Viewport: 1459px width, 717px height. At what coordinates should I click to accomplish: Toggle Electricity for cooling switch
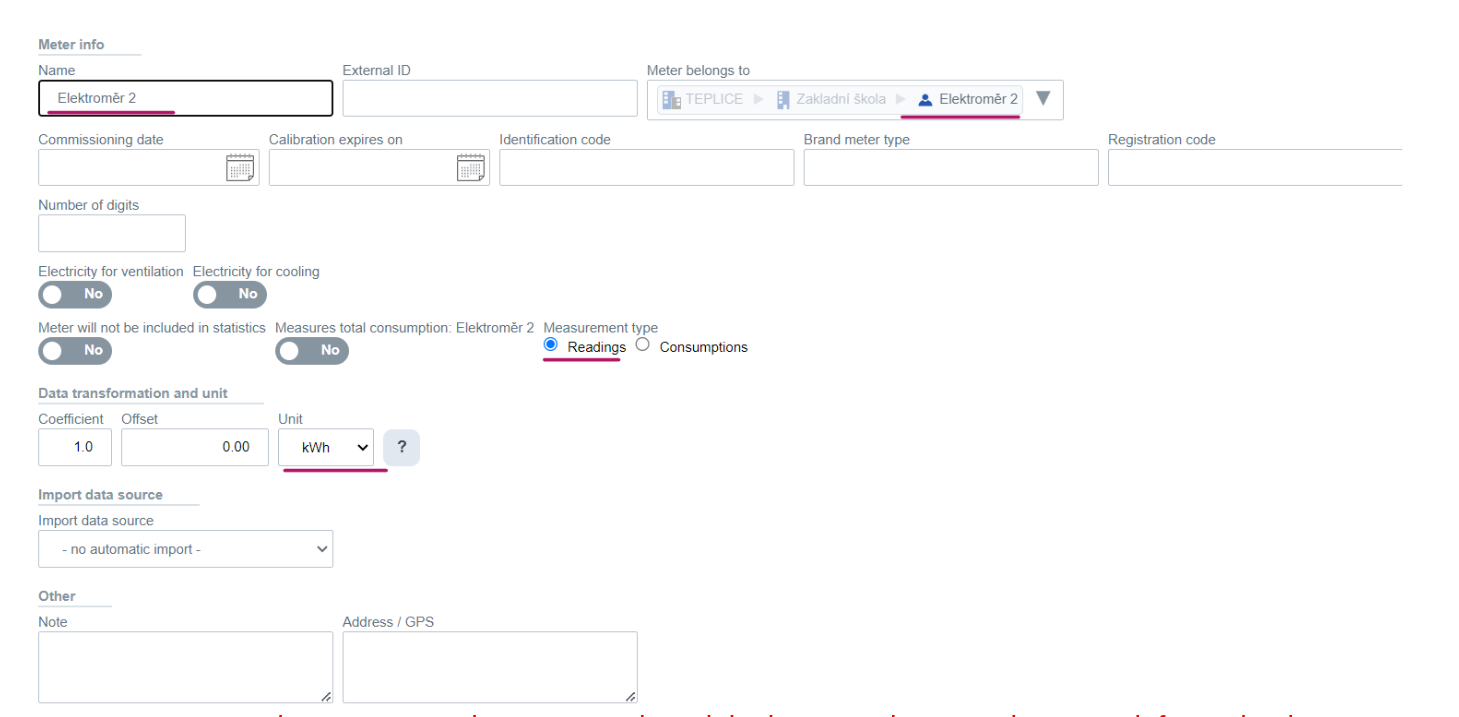coord(230,294)
